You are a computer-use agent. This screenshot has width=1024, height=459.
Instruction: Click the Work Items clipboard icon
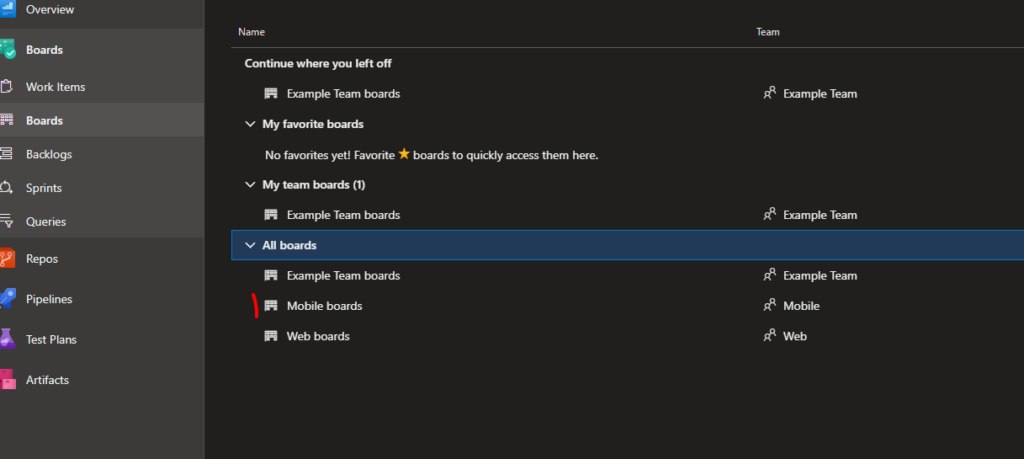point(6,87)
